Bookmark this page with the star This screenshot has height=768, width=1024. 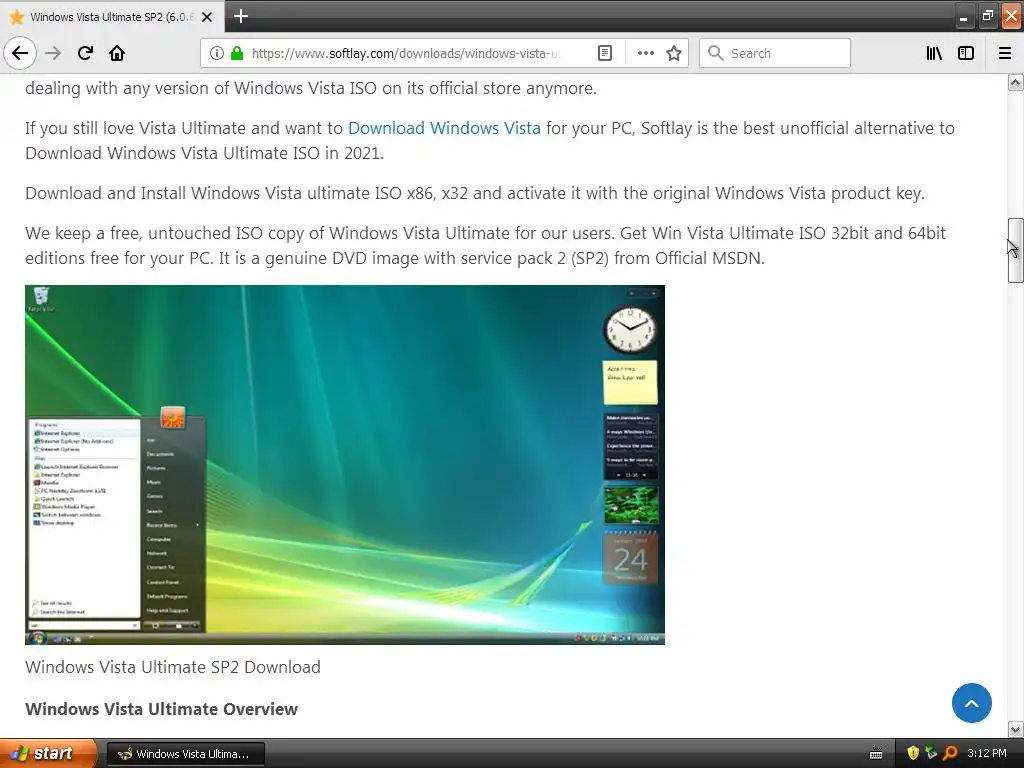[674, 53]
